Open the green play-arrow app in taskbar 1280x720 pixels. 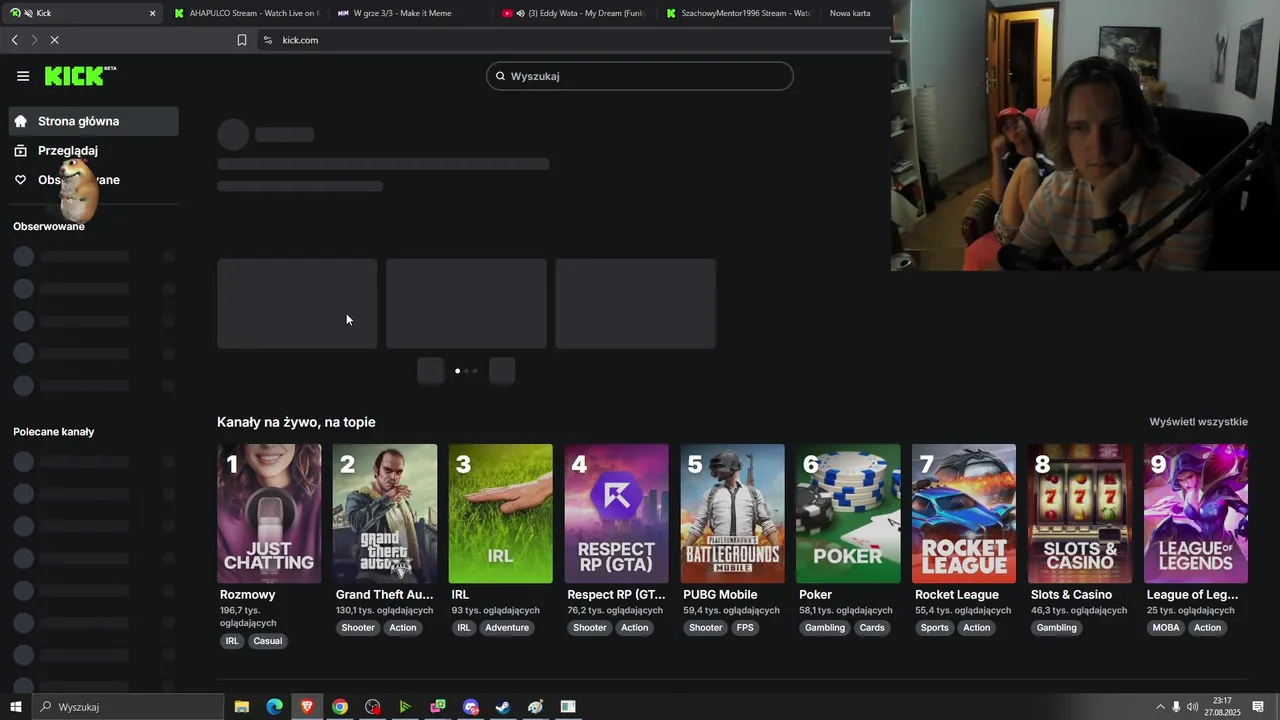pos(405,707)
